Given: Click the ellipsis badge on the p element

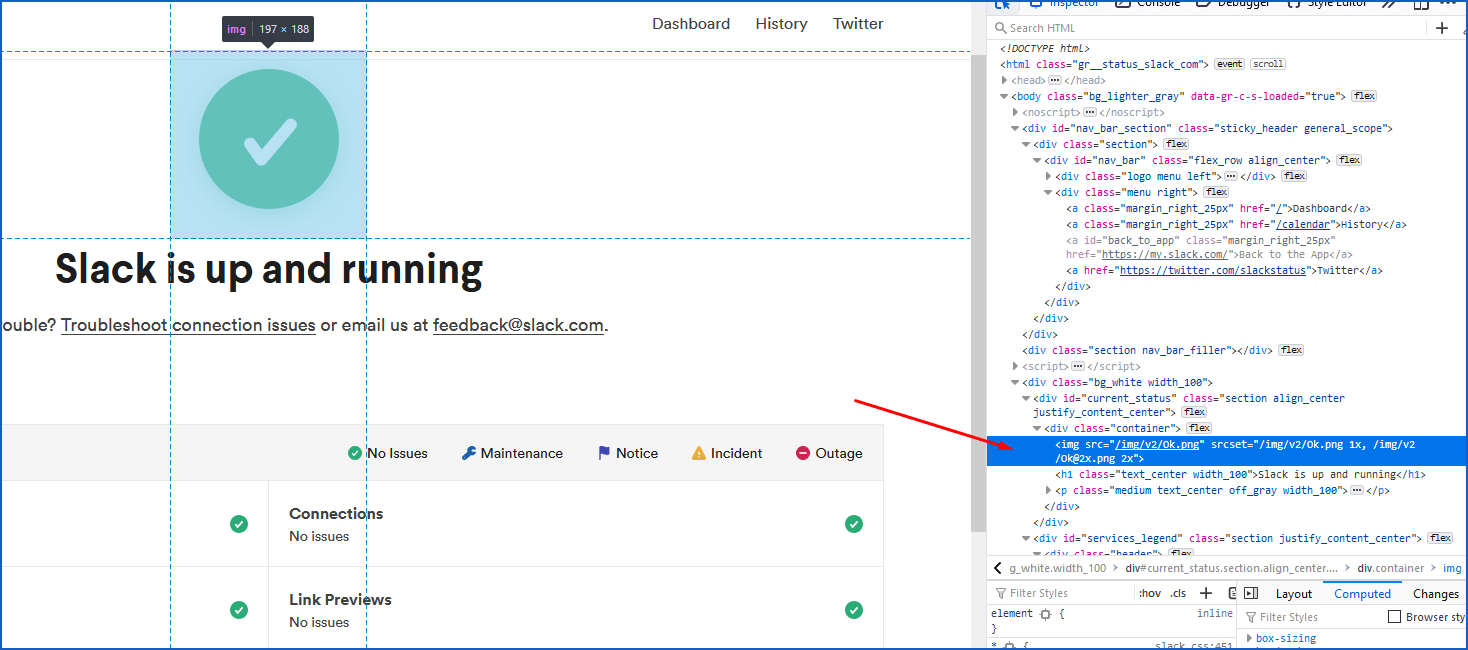Looking at the screenshot, I should pos(1356,490).
